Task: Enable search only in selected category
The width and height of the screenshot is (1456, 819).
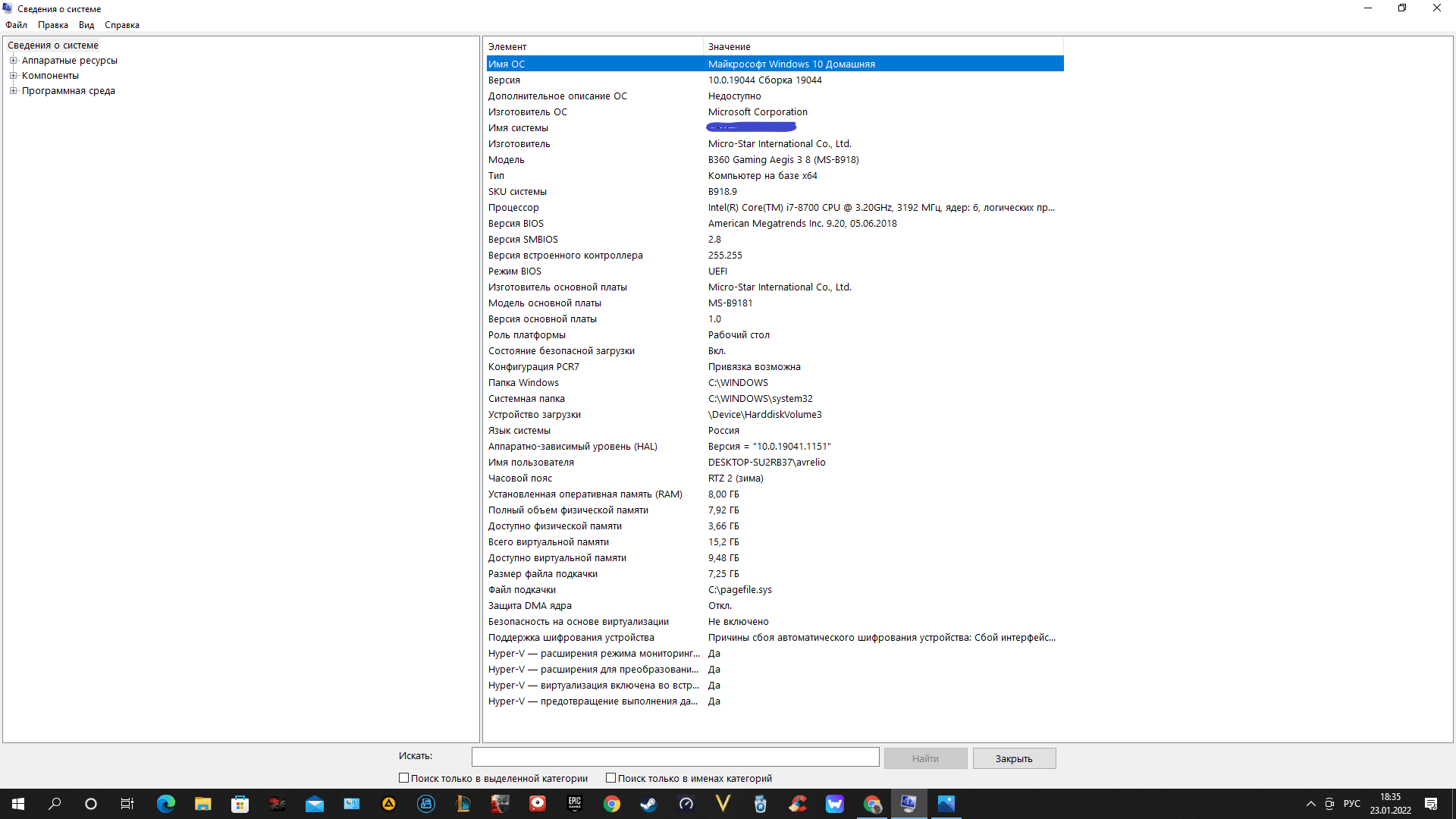Action: [x=404, y=778]
